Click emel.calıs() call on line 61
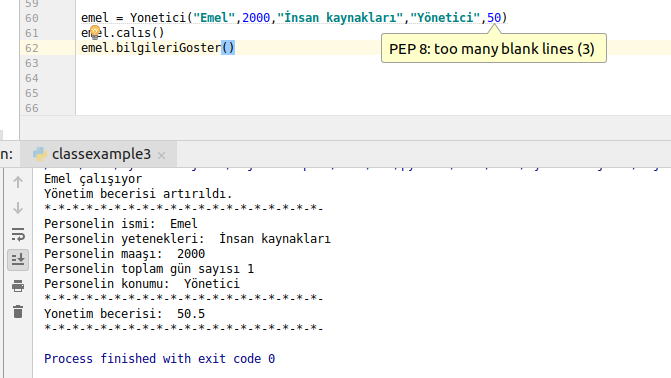Viewport: 671px width, 378px height. point(123,33)
